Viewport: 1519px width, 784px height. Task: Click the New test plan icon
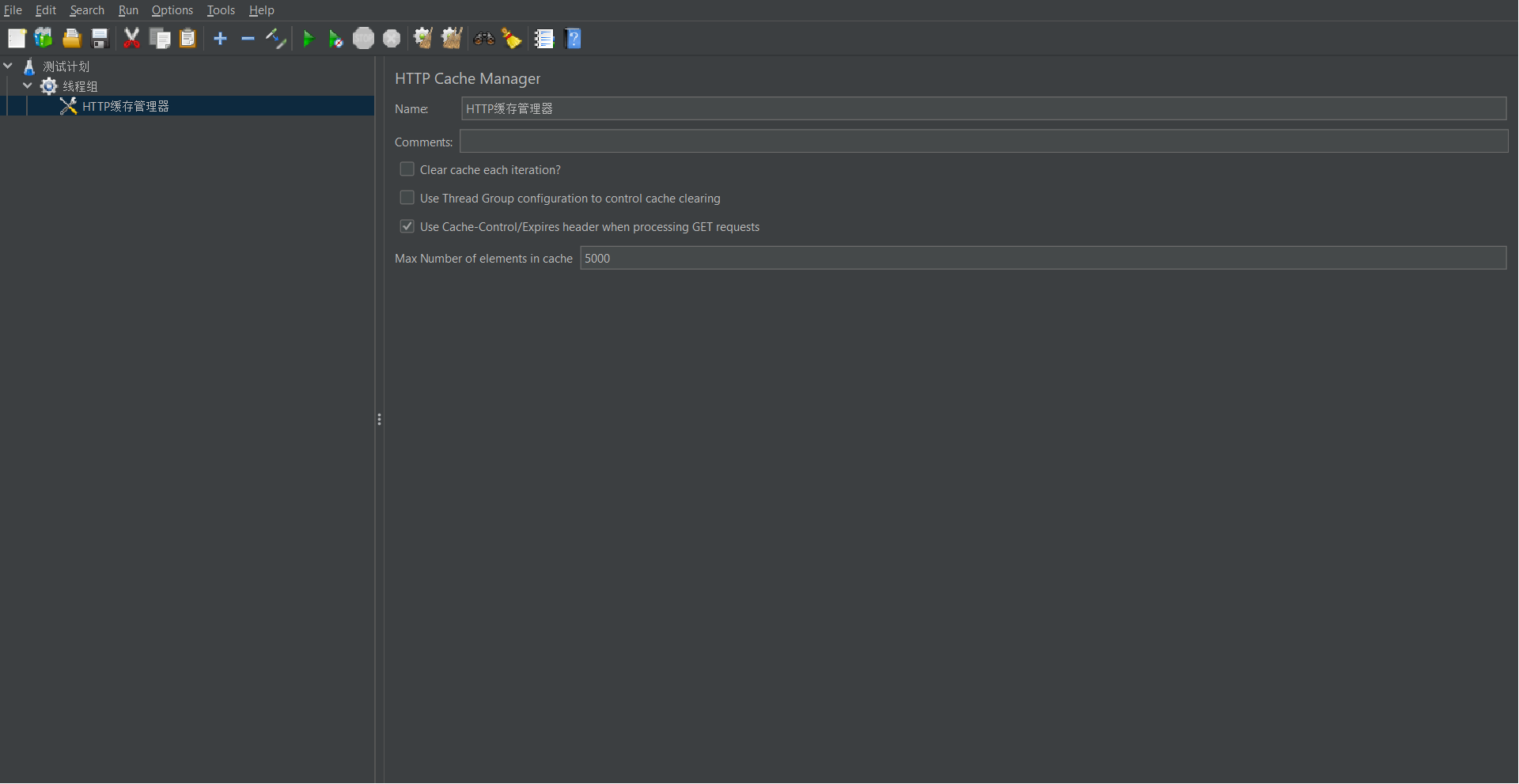[x=17, y=38]
